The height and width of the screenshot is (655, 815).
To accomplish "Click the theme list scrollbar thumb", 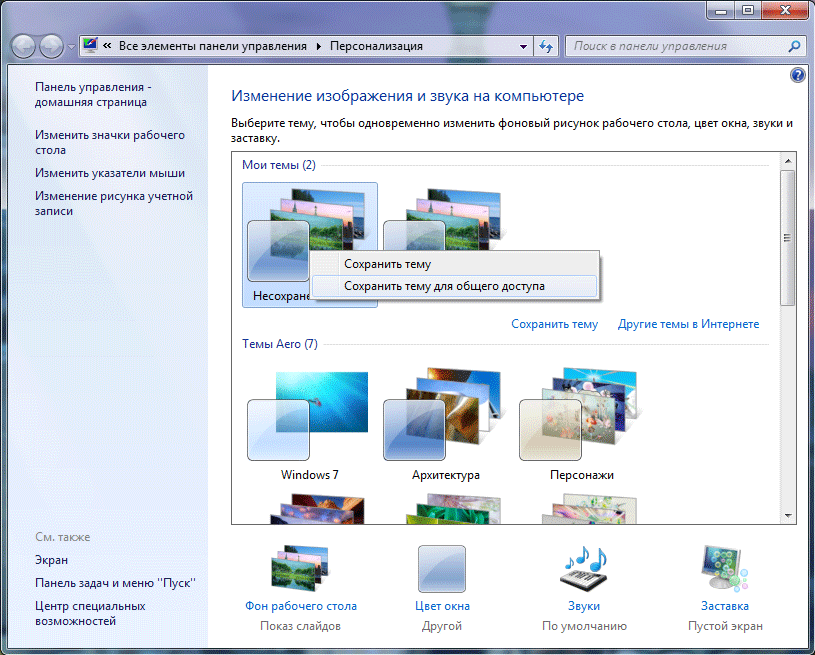I will (788, 238).
